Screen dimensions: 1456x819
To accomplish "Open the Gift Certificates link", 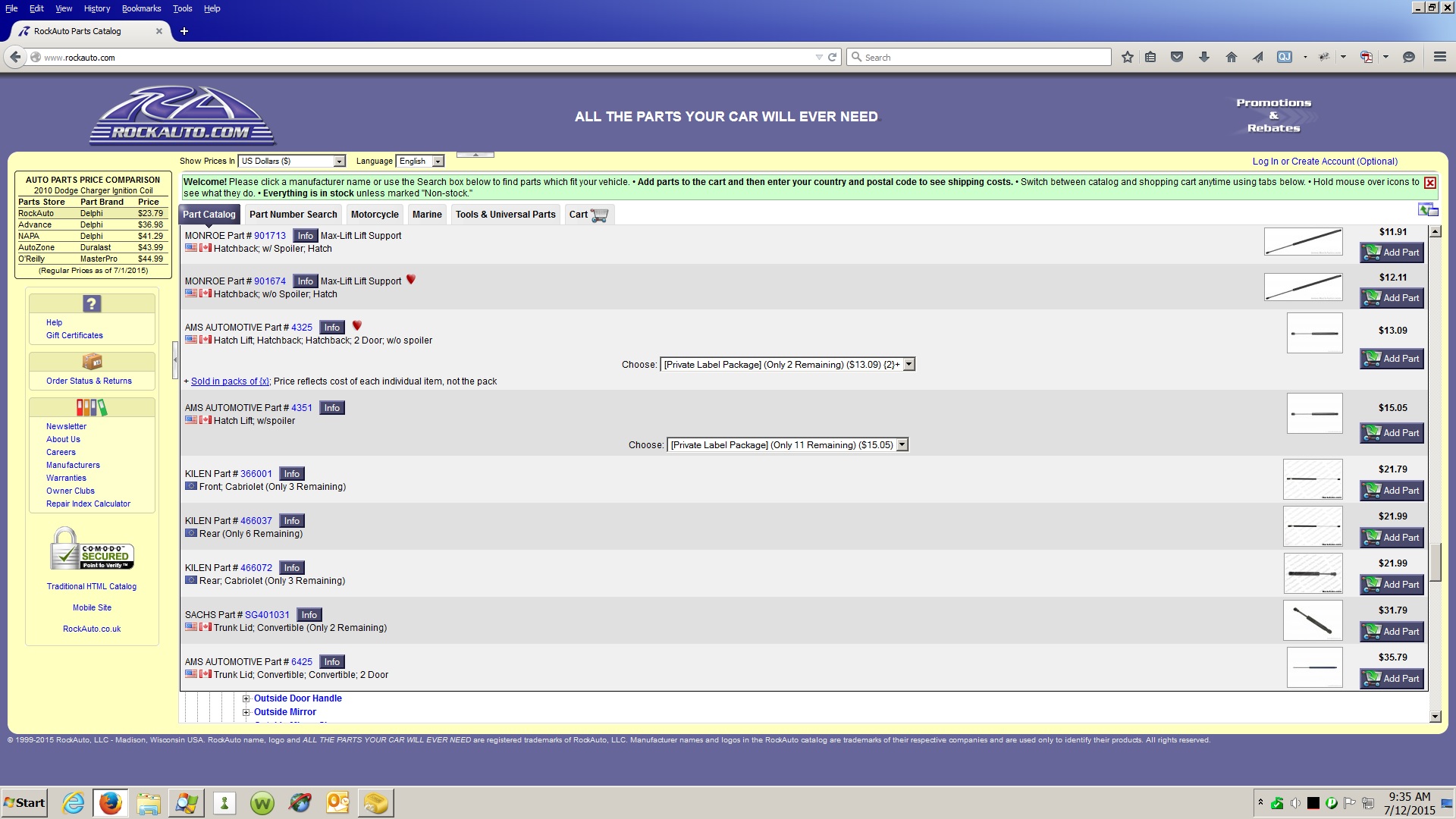I will [x=74, y=335].
